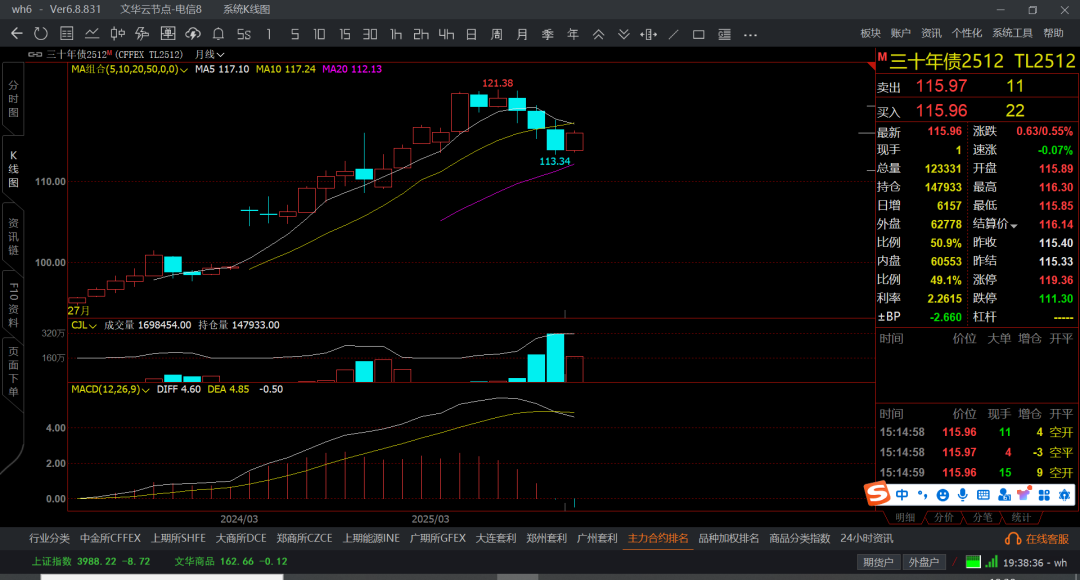Image resolution: width=1080 pixels, height=580 pixels.
Task: Open the quote list icon
Action: click(x=67, y=34)
